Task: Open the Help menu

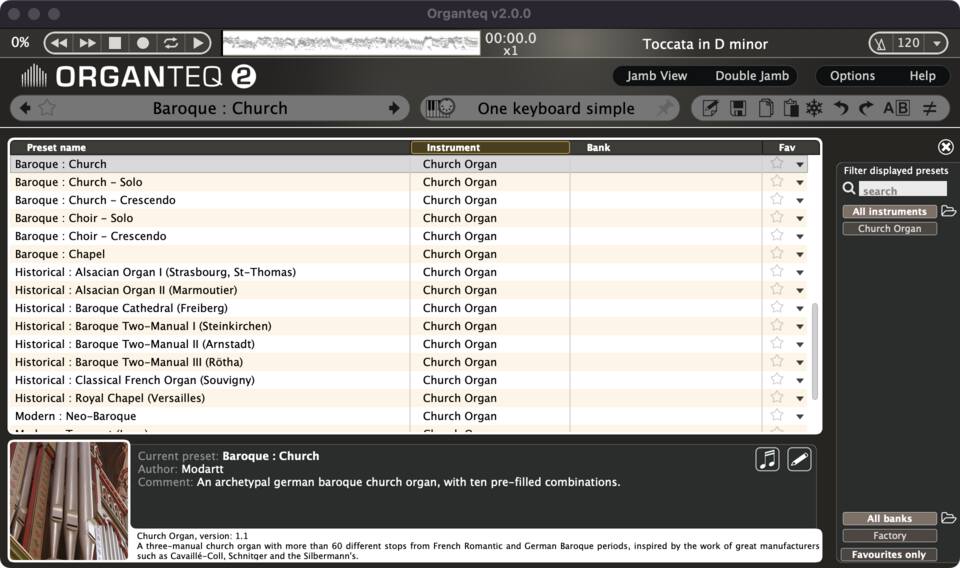Action: [x=922, y=76]
